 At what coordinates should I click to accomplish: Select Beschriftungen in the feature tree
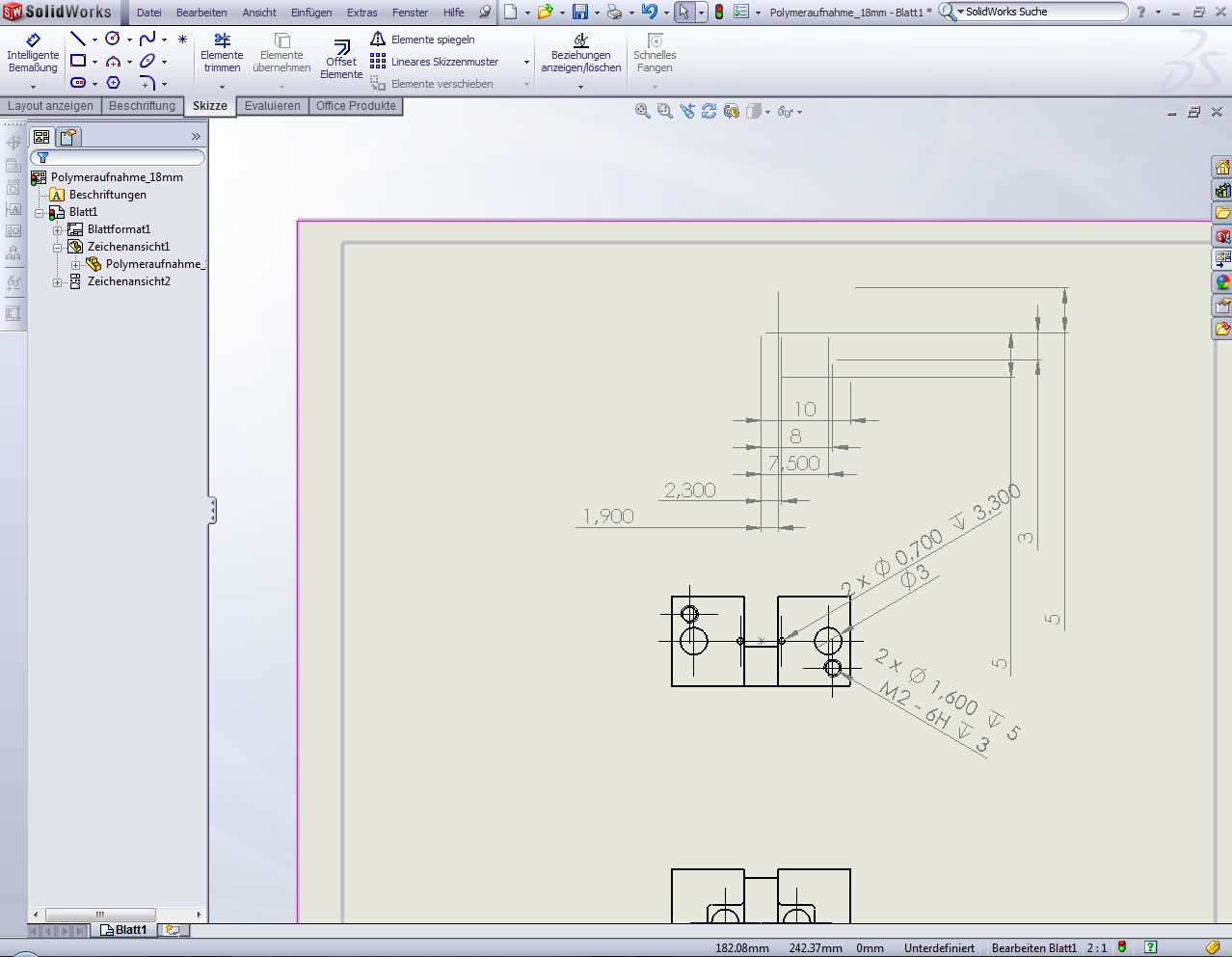coord(107,195)
